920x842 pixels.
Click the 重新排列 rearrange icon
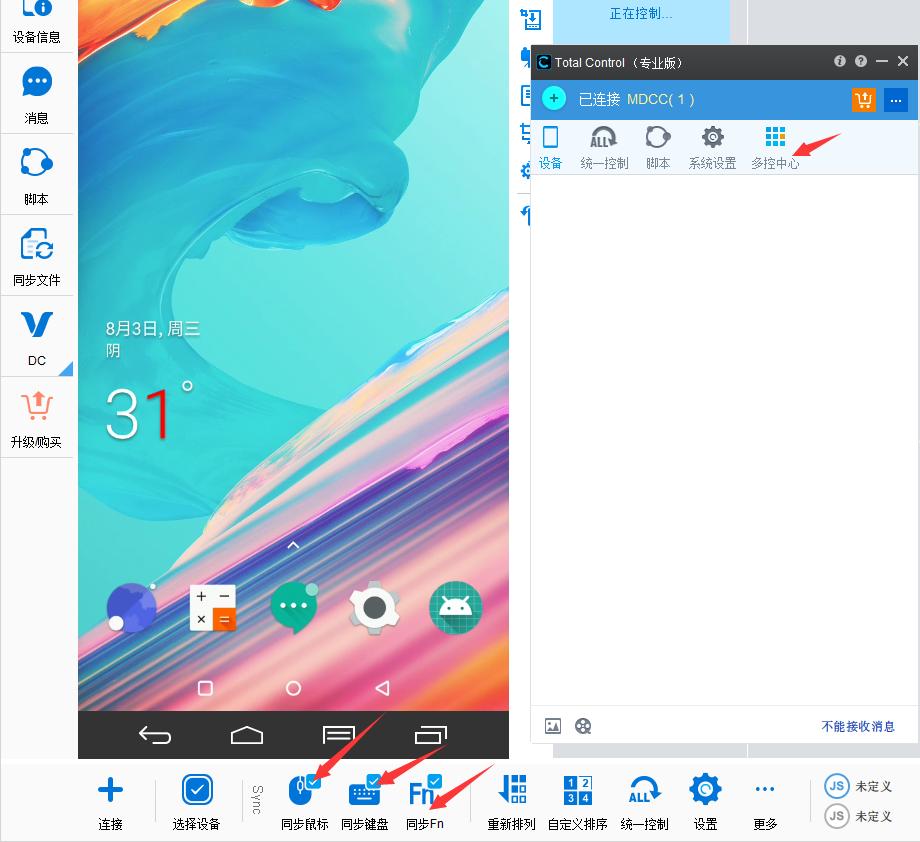[x=512, y=801]
